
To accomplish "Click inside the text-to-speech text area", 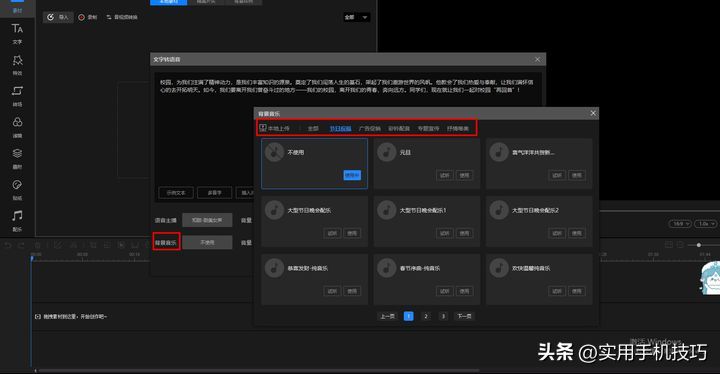I will coord(348,136).
